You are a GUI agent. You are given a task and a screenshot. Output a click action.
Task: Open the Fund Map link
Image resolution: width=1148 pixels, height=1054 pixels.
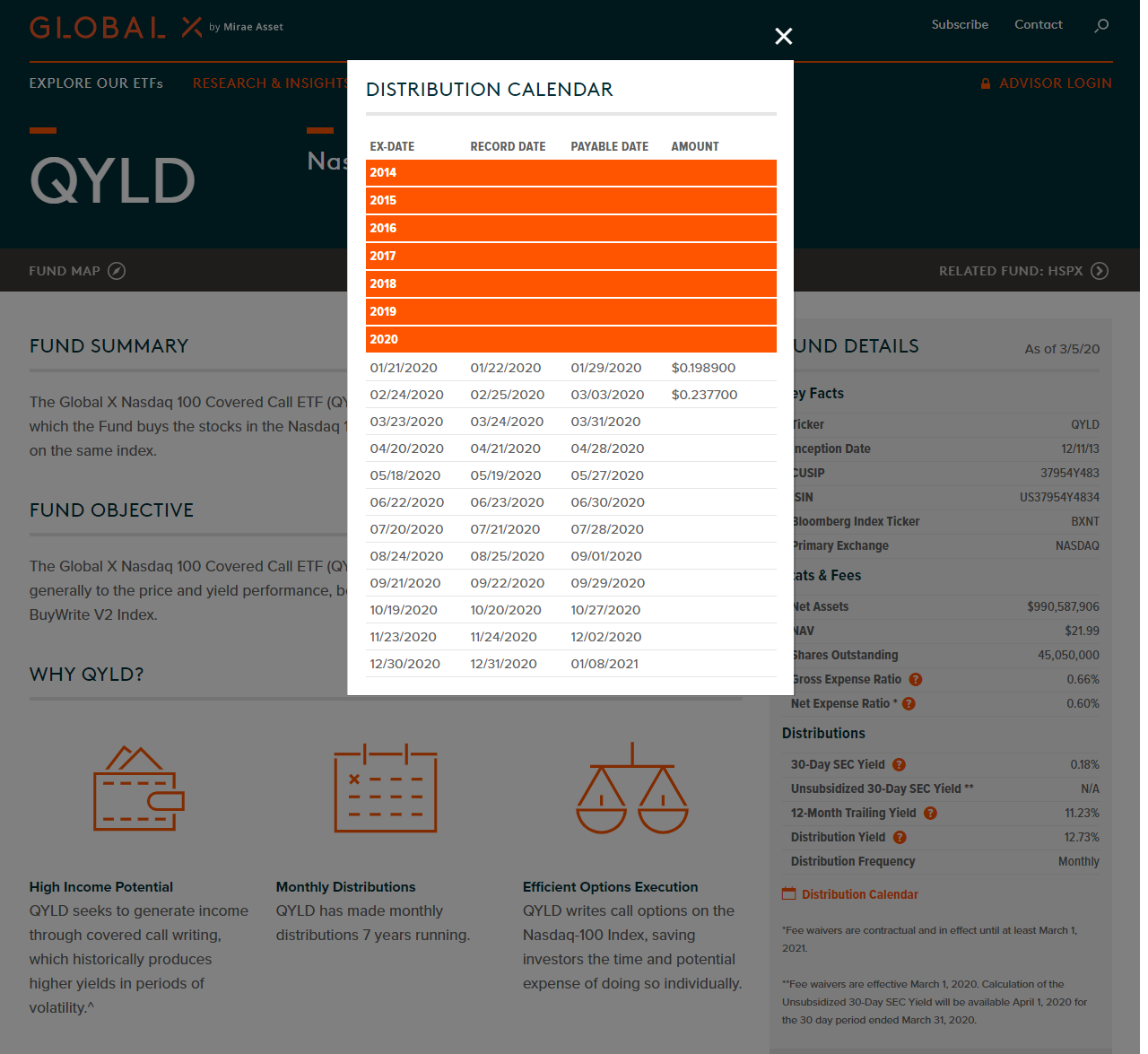click(x=65, y=271)
